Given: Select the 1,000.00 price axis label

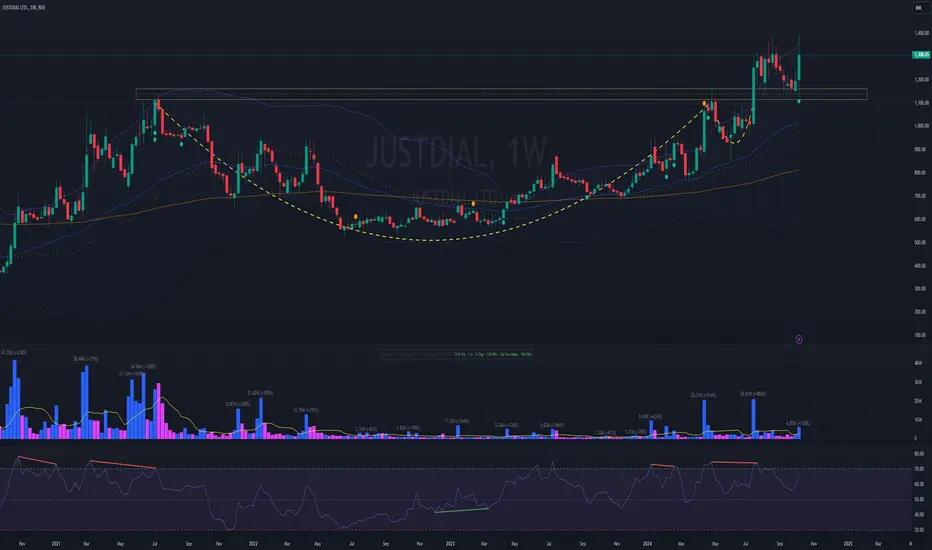Looking at the screenshot, I should click(921, 126).
